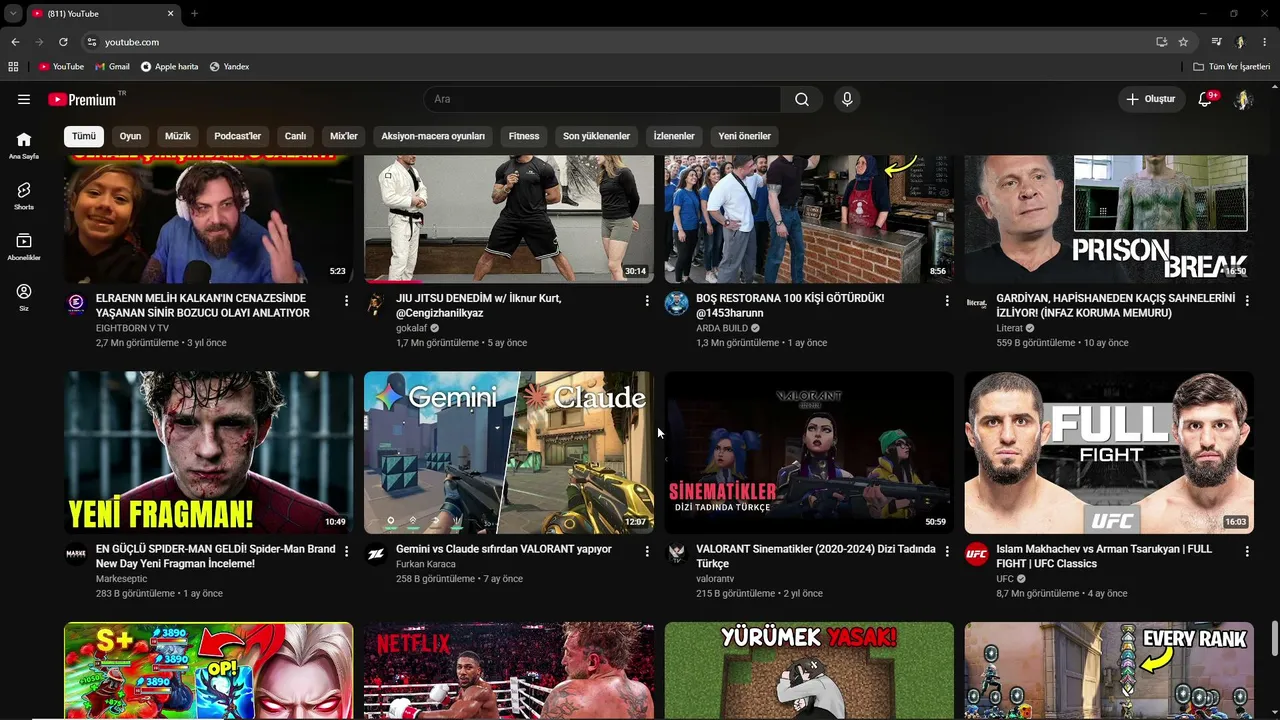Screen dimensions: 1280x720
Task: Click the search magnifier button
Action: 802,99
